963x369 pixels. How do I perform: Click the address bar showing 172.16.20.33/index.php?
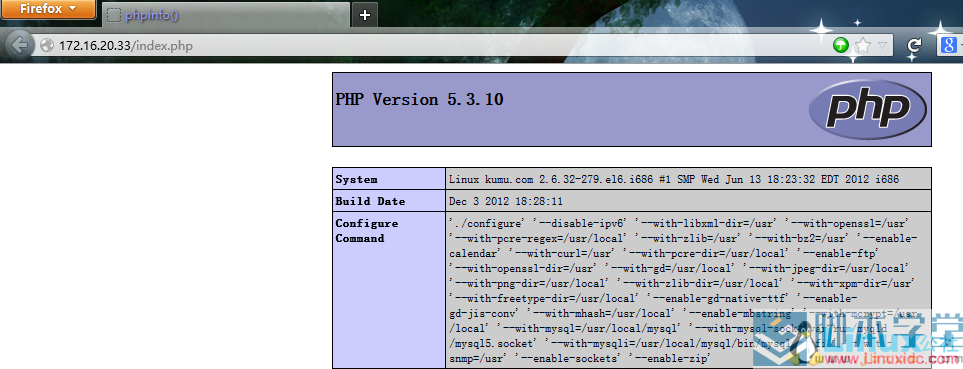coord(430,45)
